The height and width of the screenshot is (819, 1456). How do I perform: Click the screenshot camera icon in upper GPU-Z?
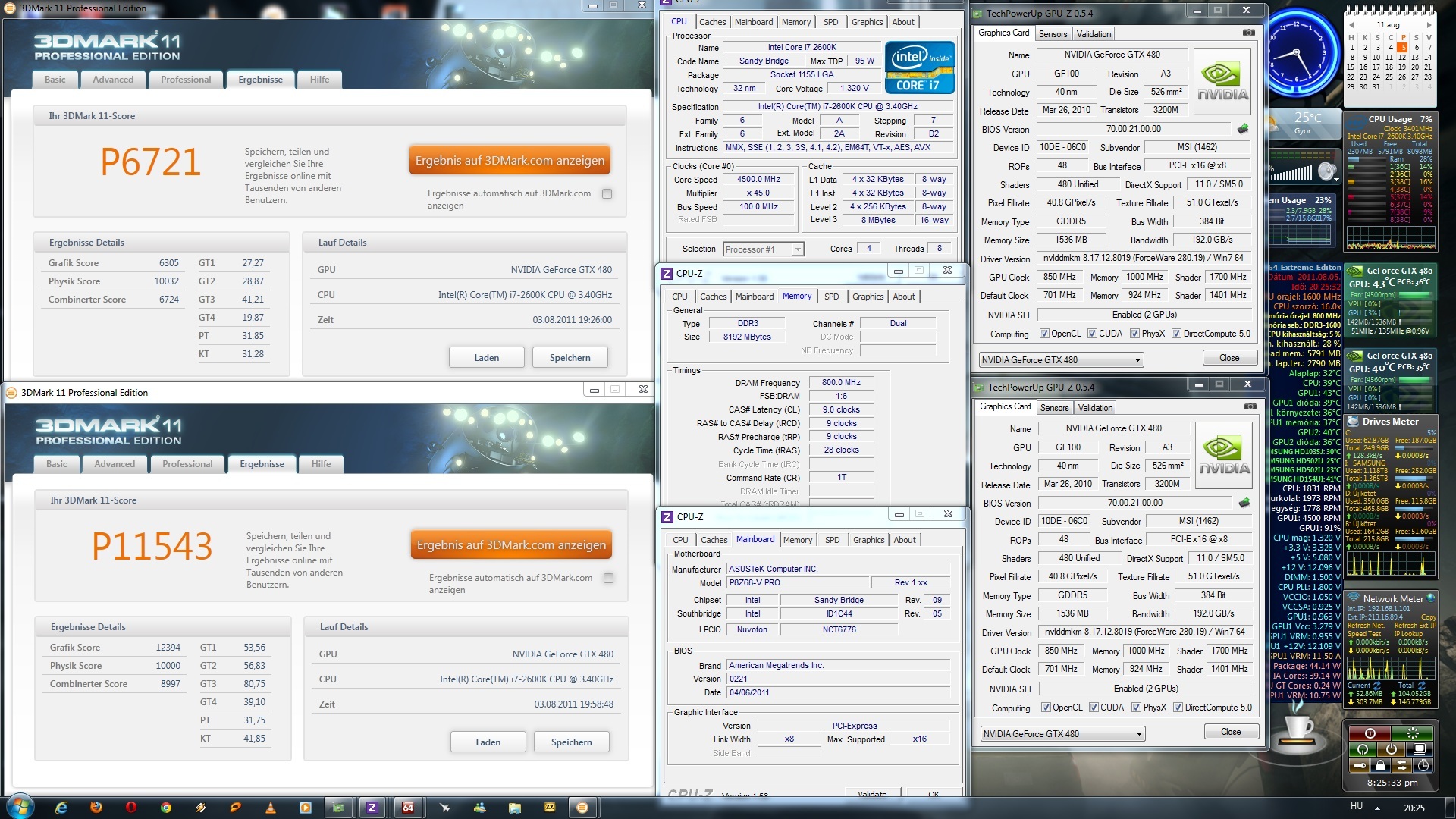[x=1248, y=33]
